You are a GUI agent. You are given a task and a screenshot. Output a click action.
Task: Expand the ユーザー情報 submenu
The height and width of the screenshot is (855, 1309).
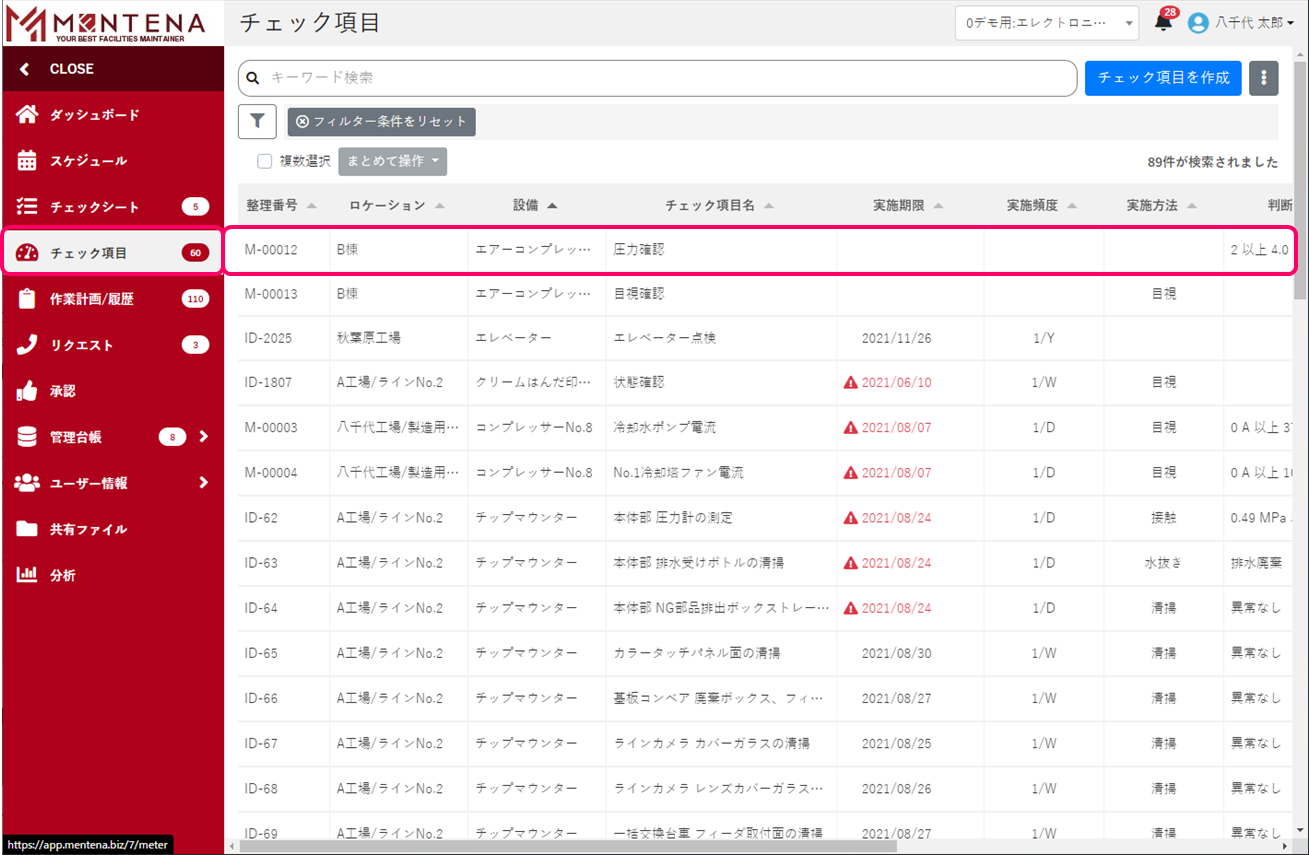click(x=203, y=483)
